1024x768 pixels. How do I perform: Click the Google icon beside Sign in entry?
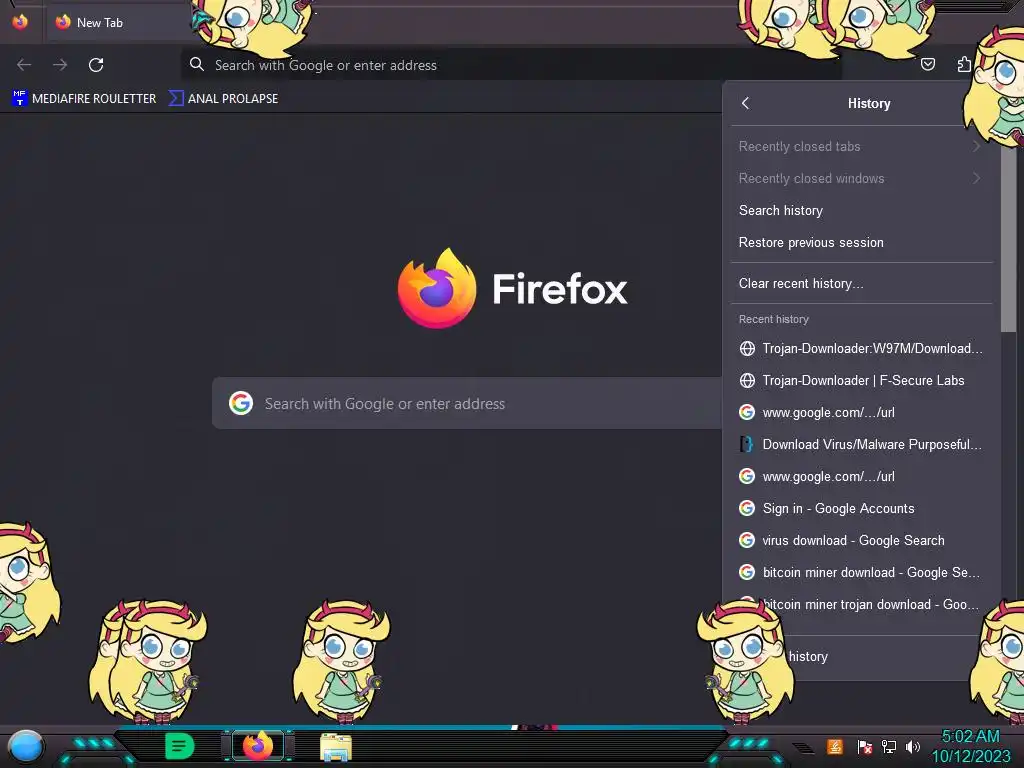tap(747, 508)
